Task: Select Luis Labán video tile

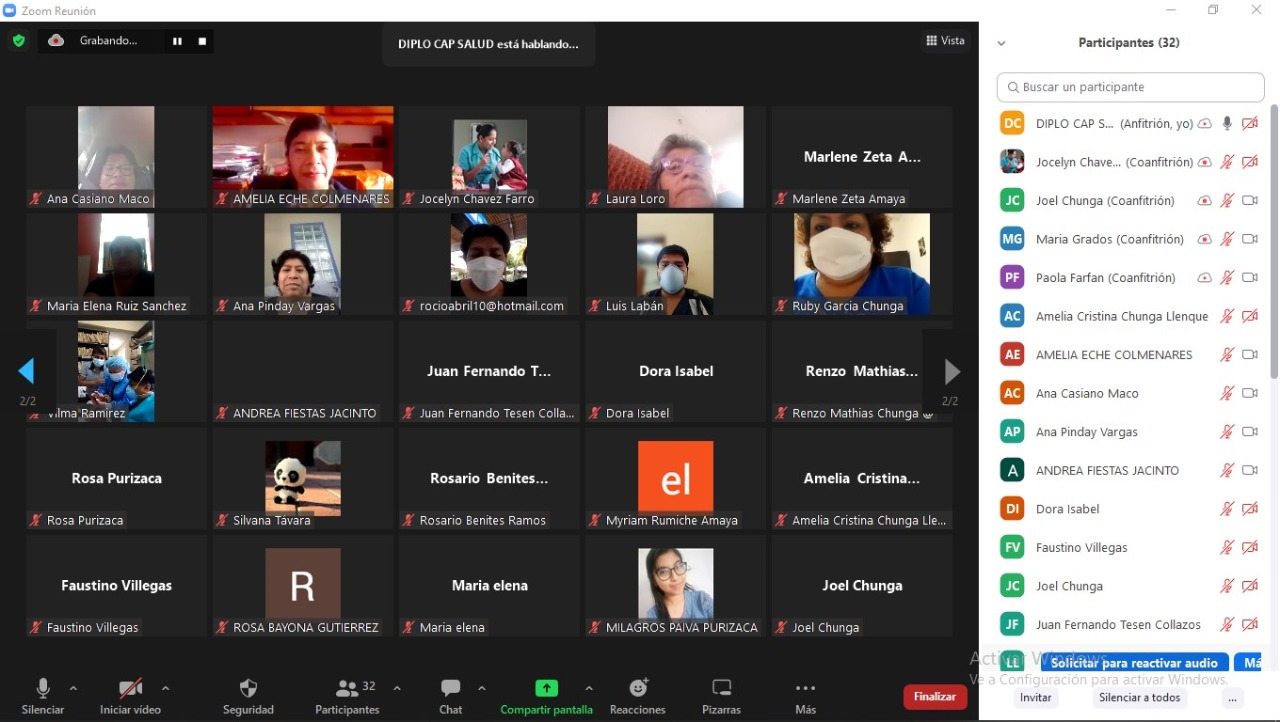Action: (676, 264)
